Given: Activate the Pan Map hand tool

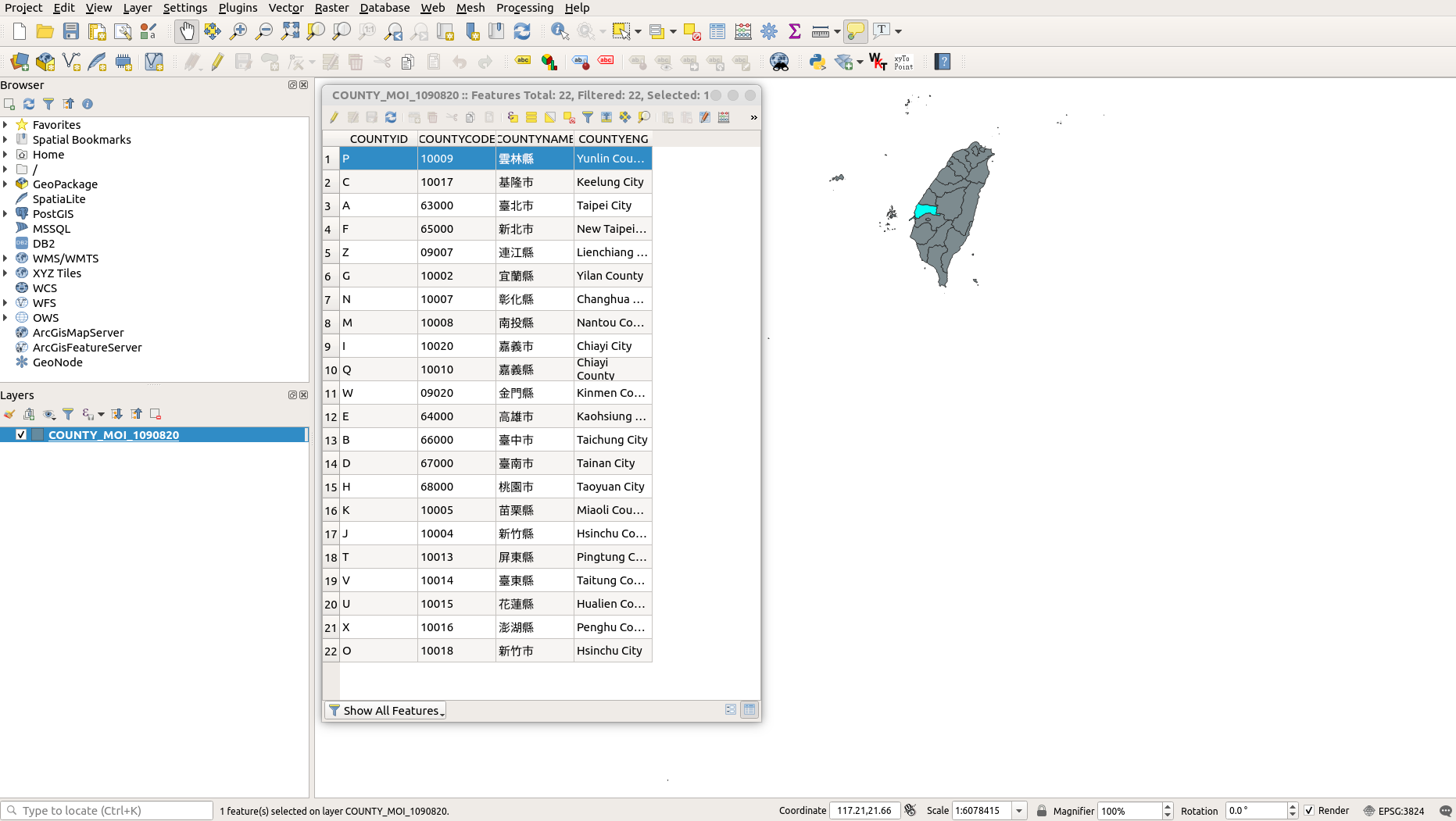Looking at the screenshot, I should [186, 31].
